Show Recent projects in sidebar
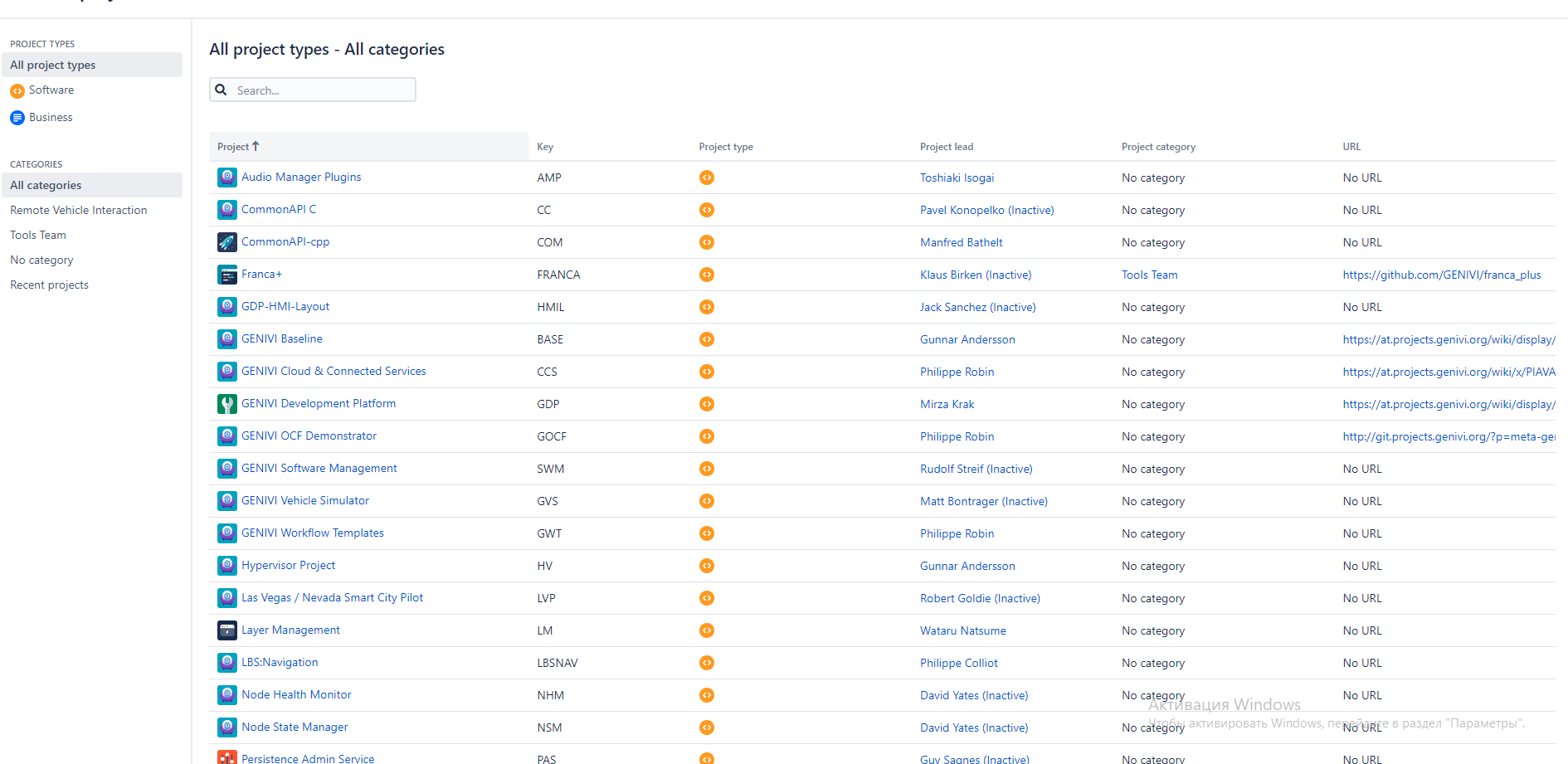The height and width of the screenshot is (764, 1568). (x=49, y=285)
